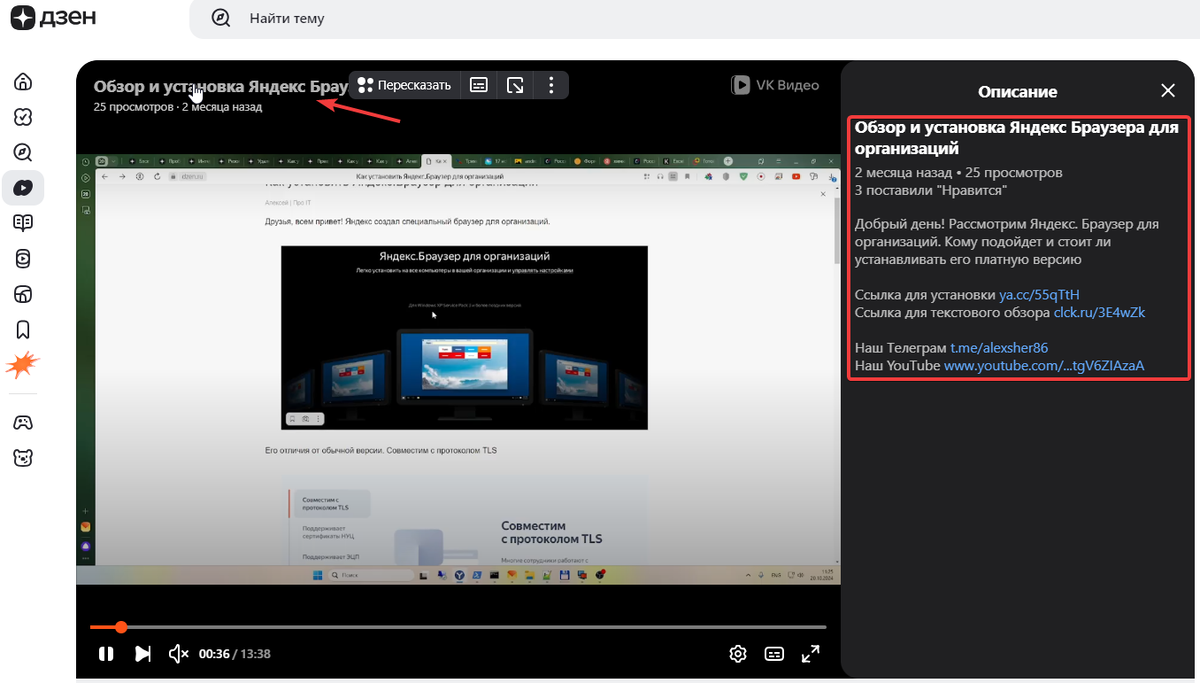Open the articles book icon in sidebar
The height and width of the screenshot is (683, 1200).
click(22, 223)
